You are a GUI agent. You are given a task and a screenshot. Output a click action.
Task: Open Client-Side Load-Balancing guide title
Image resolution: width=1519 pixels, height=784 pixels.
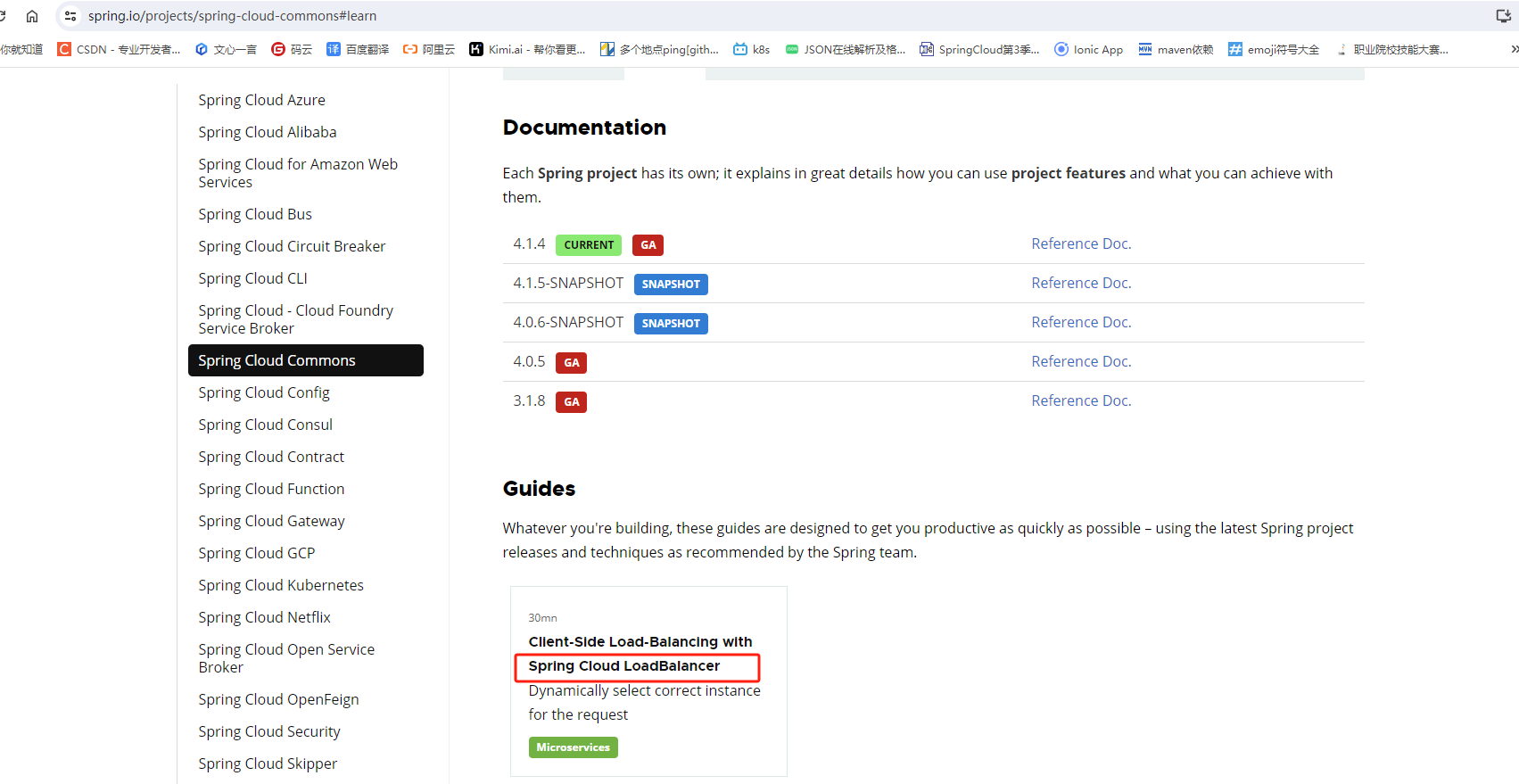click(640, 654)
